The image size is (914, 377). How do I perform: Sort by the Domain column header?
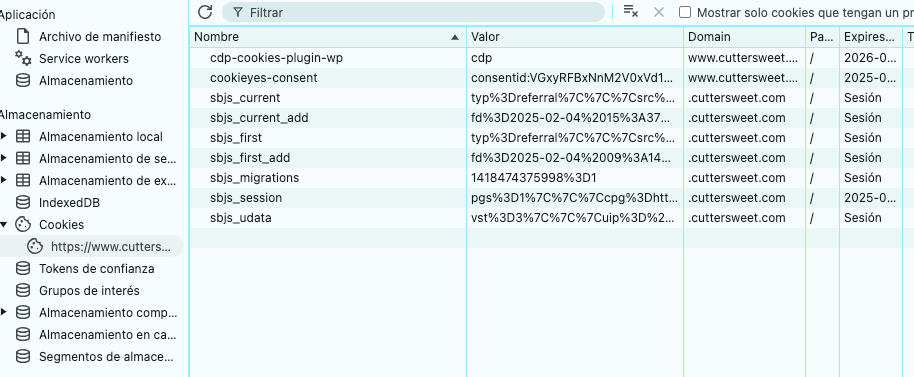[x=744, y=37]
